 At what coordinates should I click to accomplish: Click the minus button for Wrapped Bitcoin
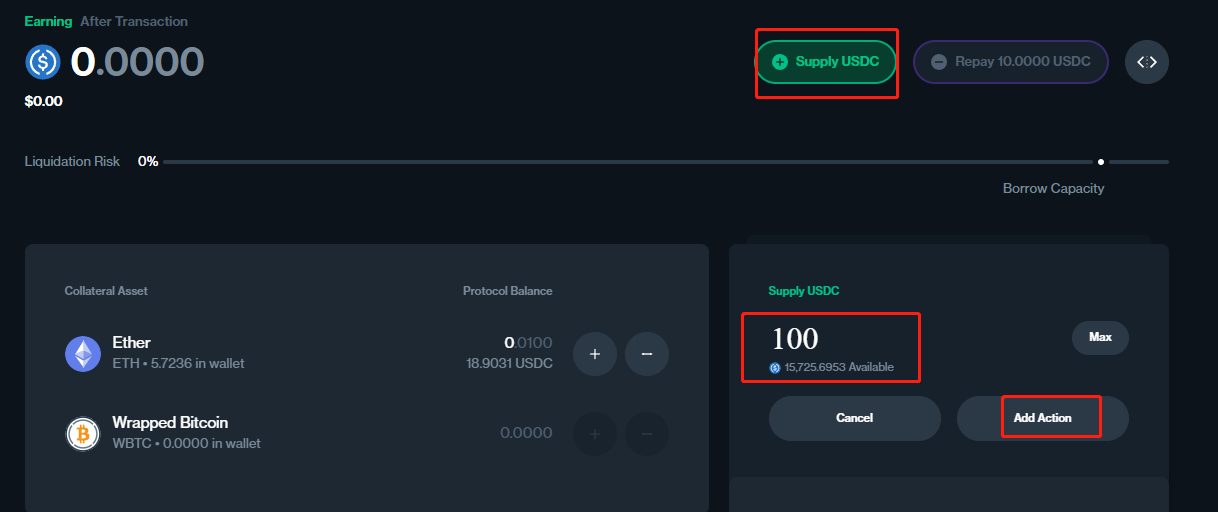[x=646, y=433]
